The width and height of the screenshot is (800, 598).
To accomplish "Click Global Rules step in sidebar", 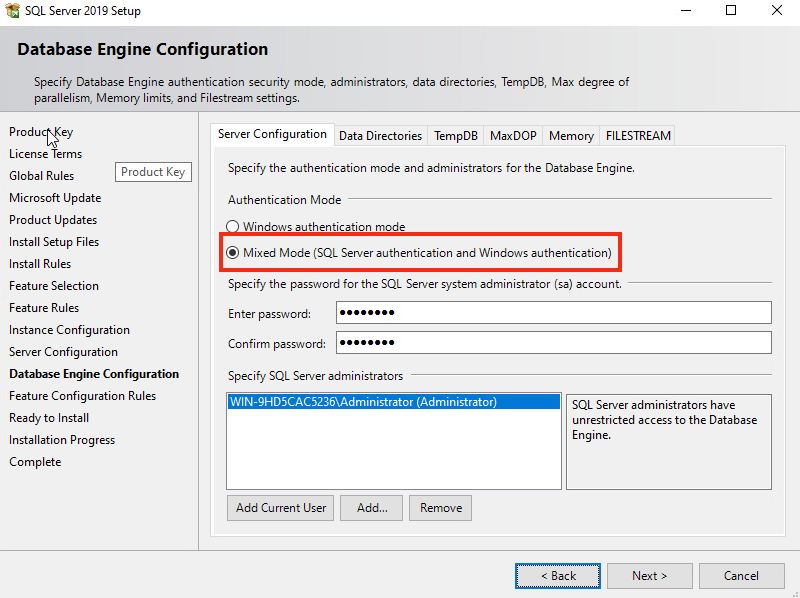I will tap(41, 176).
